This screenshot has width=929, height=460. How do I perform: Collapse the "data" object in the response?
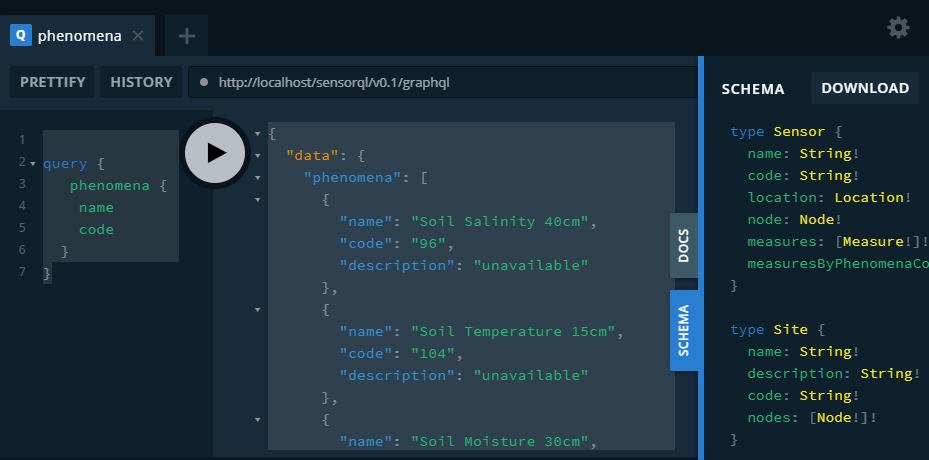tap(259, 155)
